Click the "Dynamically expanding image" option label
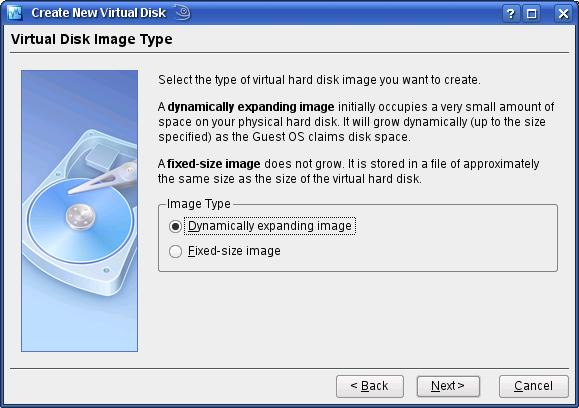Screen dimensions: 579x408 coord(270,226)
